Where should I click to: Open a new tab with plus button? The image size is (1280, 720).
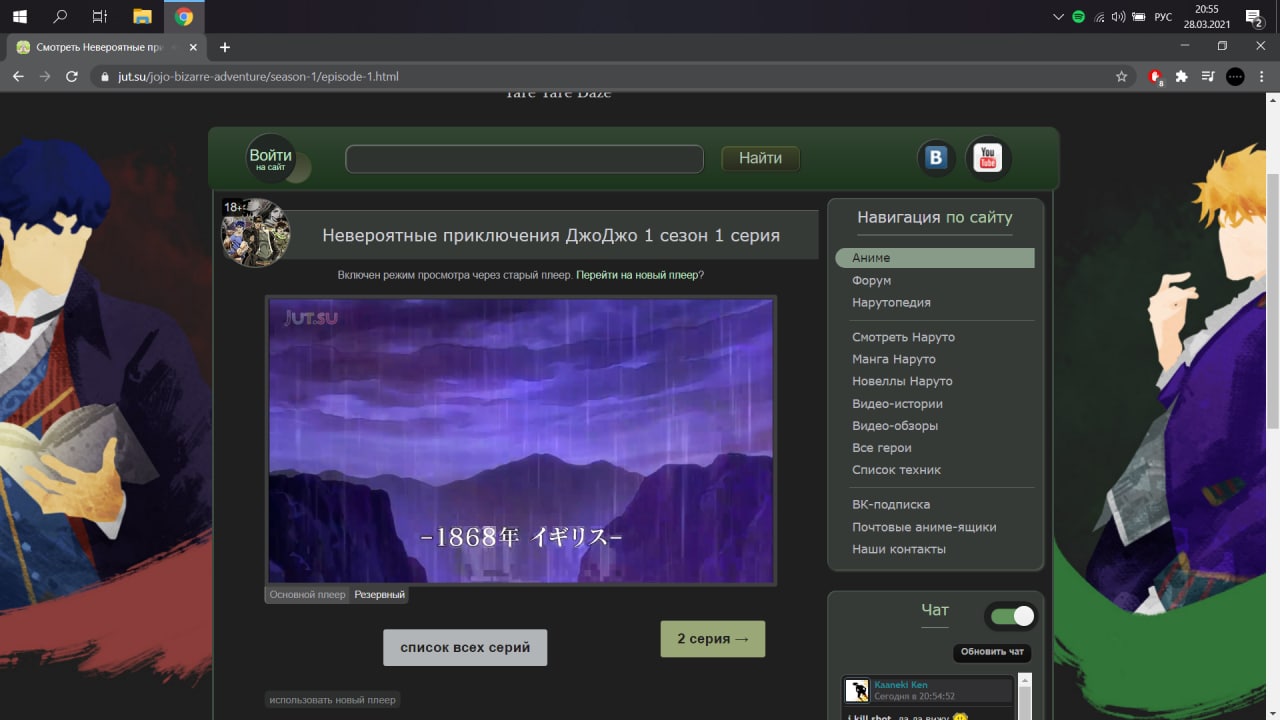pyautogui.click(x=225, y=47)
